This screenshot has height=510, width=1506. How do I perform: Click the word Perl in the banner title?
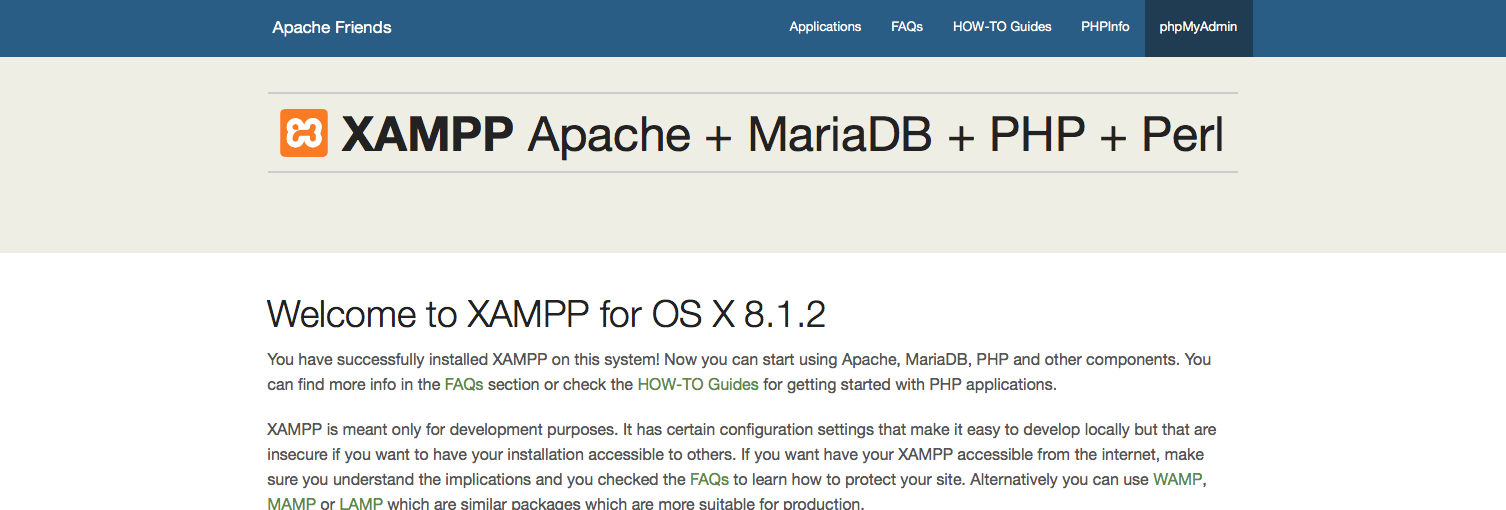[1184, 134]
